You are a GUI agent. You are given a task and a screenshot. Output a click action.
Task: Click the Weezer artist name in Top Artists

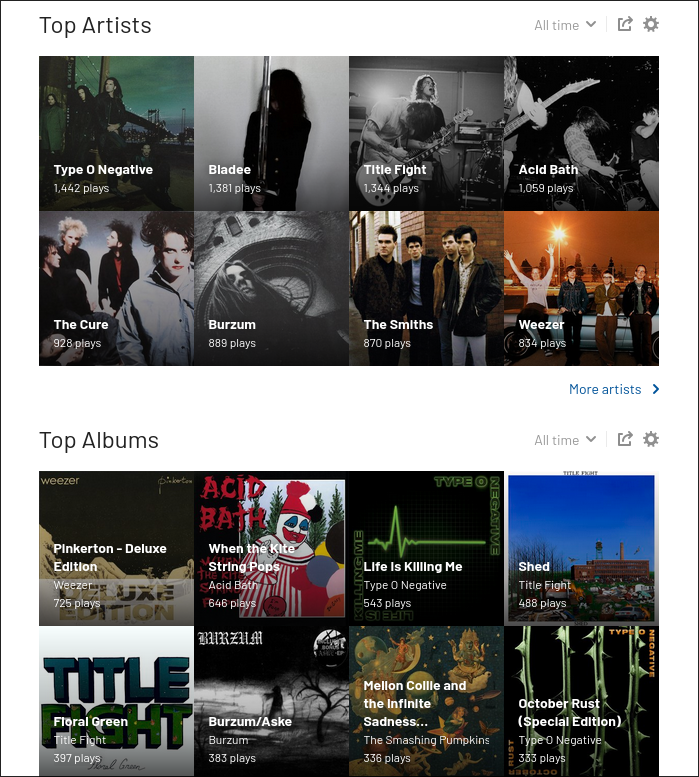pos(541,325)
